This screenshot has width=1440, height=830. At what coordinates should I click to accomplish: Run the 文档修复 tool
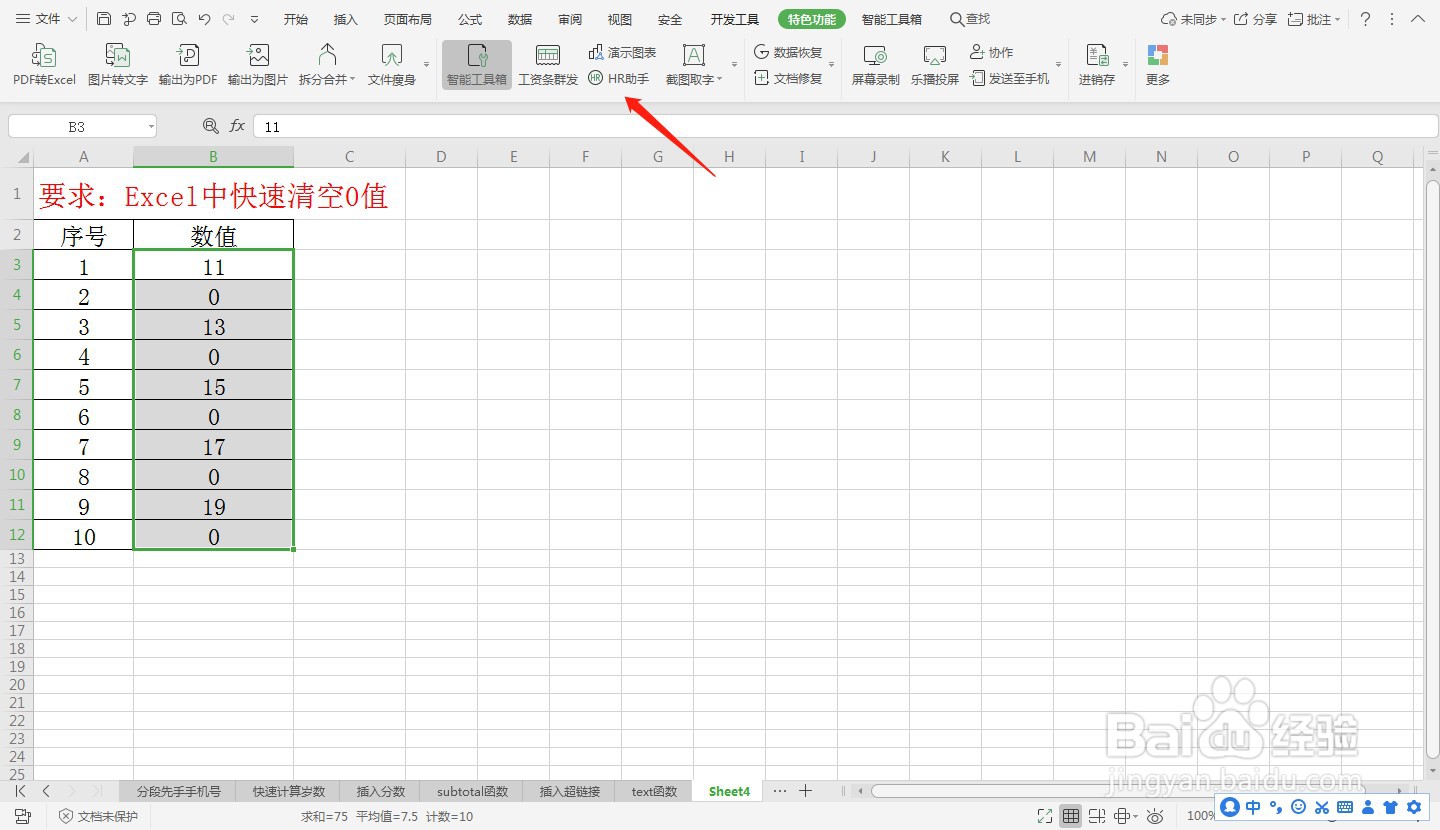(788, 78)
